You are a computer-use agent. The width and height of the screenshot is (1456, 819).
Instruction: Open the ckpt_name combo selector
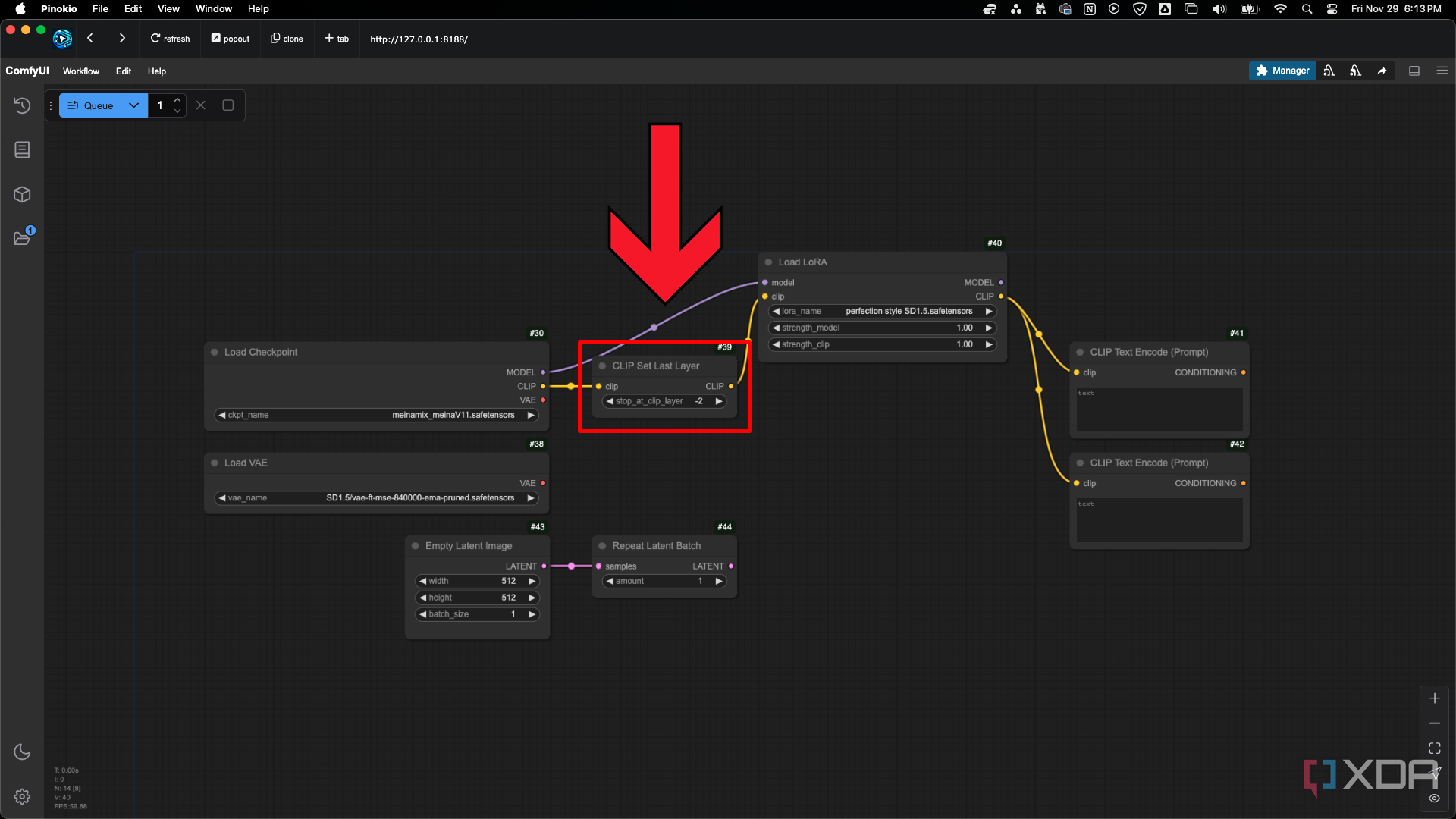click(377, 416)
